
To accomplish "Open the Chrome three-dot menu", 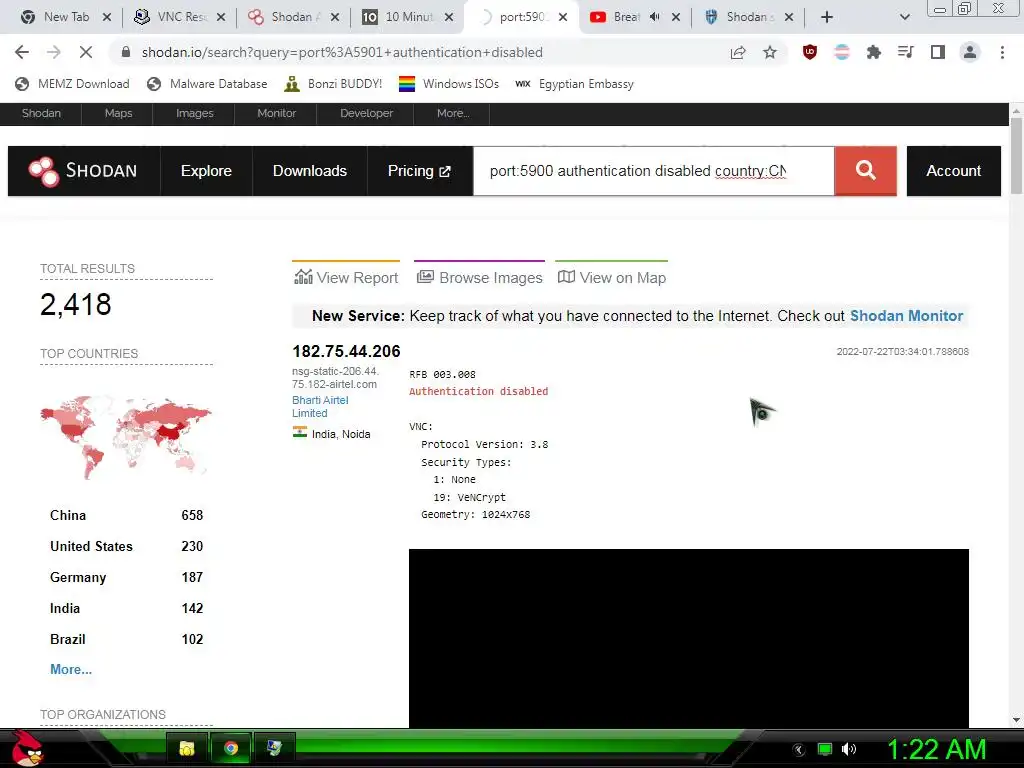I will tap(1002, 52).
